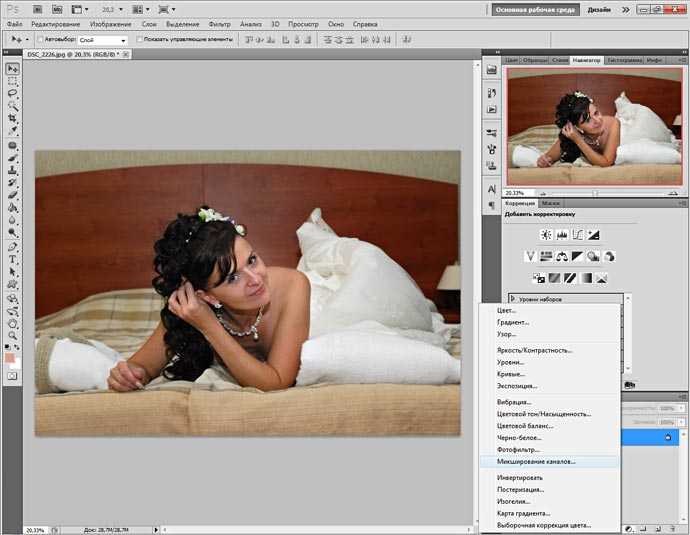Screen dimensions: 690x535
Task: Select the Quick Selection tool
Action: pyautogui.click(x=12, y=106)
